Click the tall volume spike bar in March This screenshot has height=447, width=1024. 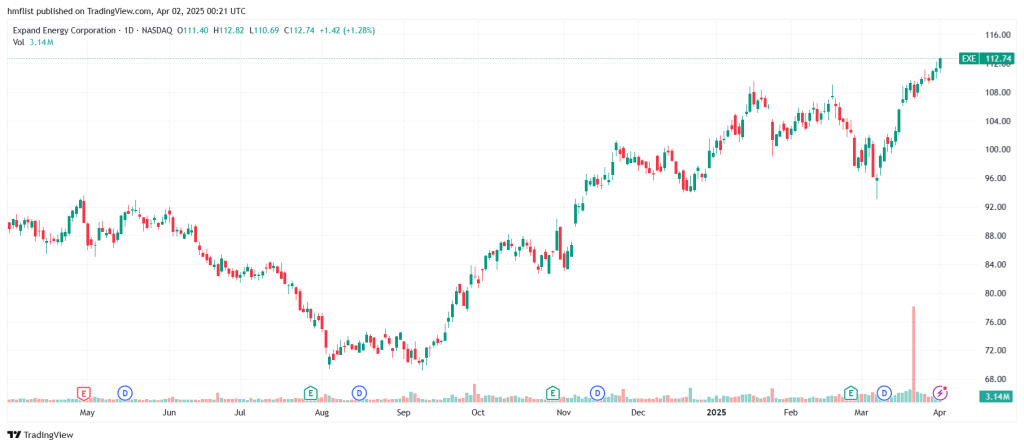pyautogui.click(x=913, y=348)
